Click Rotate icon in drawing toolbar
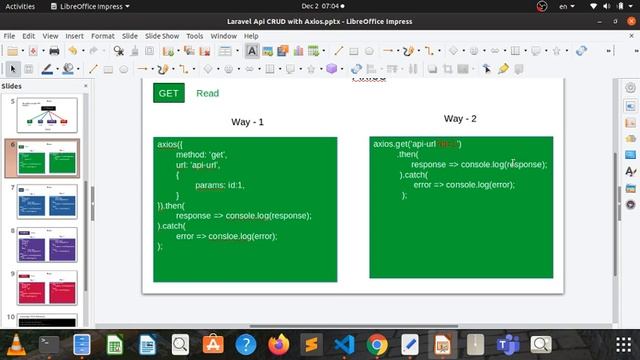This screenshot has width=640, height=360. (x=356, y=69)
